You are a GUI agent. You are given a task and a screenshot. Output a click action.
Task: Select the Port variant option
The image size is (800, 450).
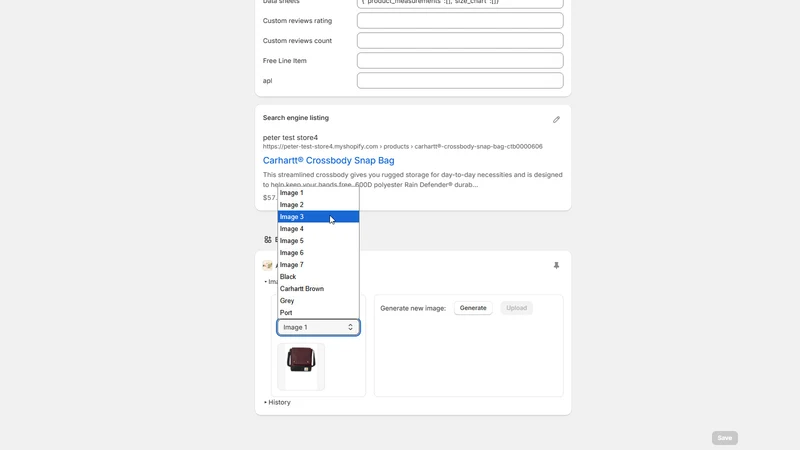point(318,313)
